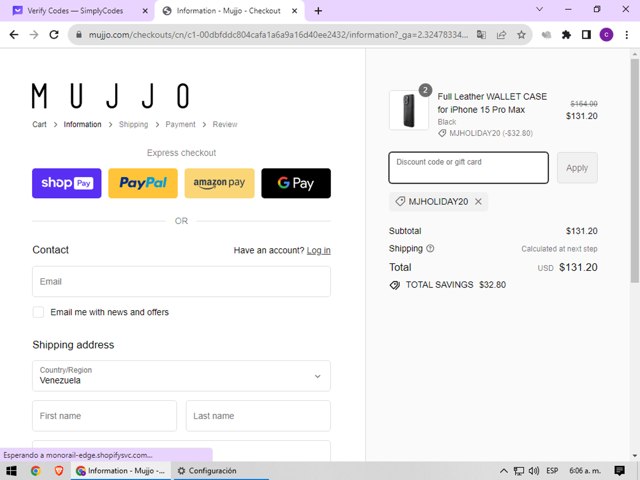Click the Log in link
This screenshot has height=480, width=640.
click(x=319, y=250)
